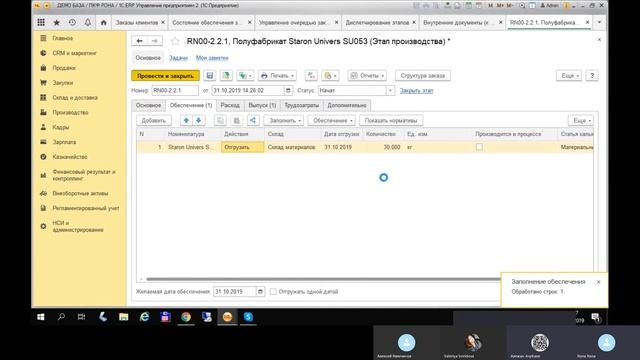The width and height of the screenshot is (640, 360).
Task: Click the НСИ и администрирование gear icon
Action: click(x=43, y=226)
